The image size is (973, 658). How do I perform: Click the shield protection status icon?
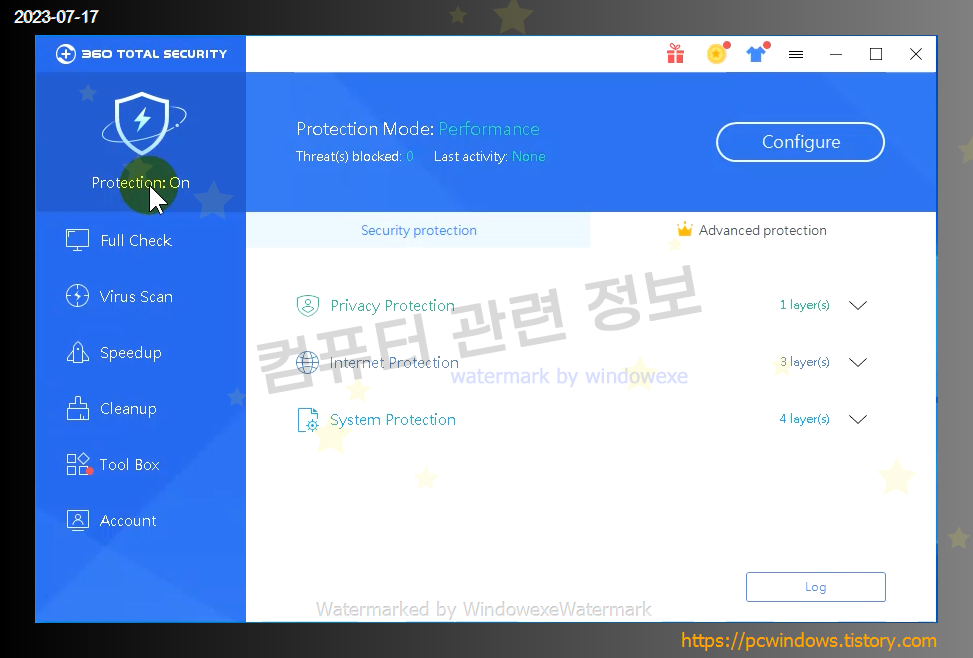pyautogui.click(x=143, y=124)
